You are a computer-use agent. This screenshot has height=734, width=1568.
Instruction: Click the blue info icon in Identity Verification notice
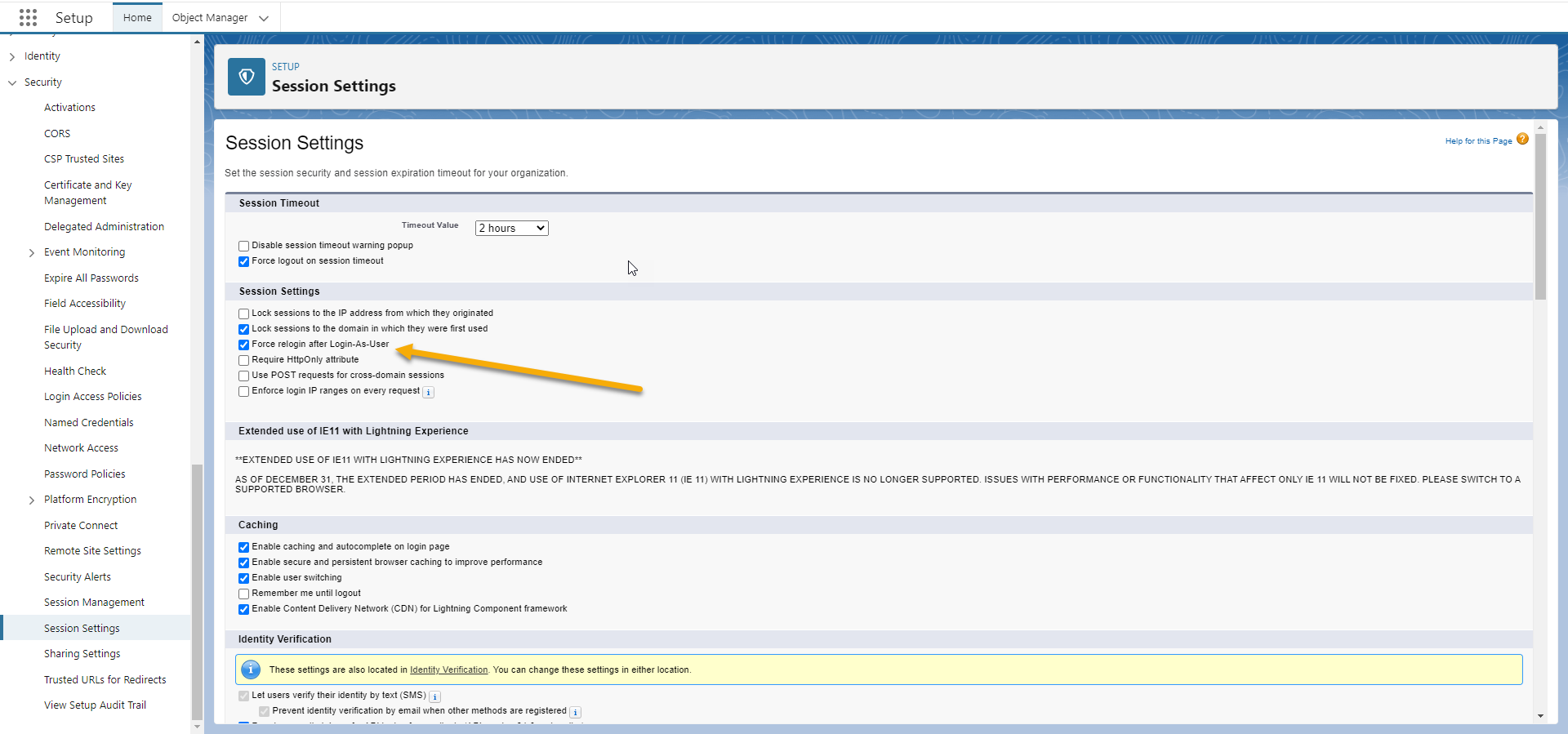(x=251, y=669)
